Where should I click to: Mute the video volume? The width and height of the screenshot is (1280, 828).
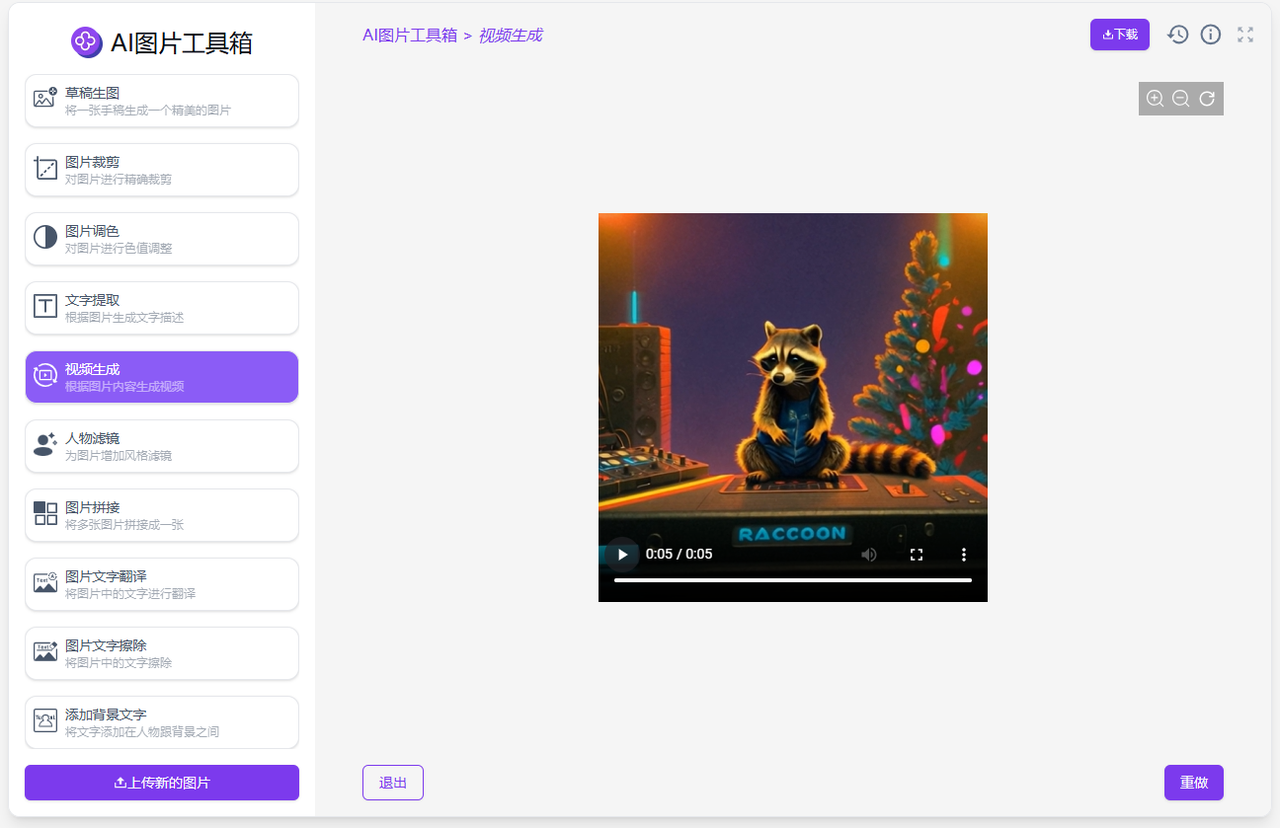coord(869,554)
